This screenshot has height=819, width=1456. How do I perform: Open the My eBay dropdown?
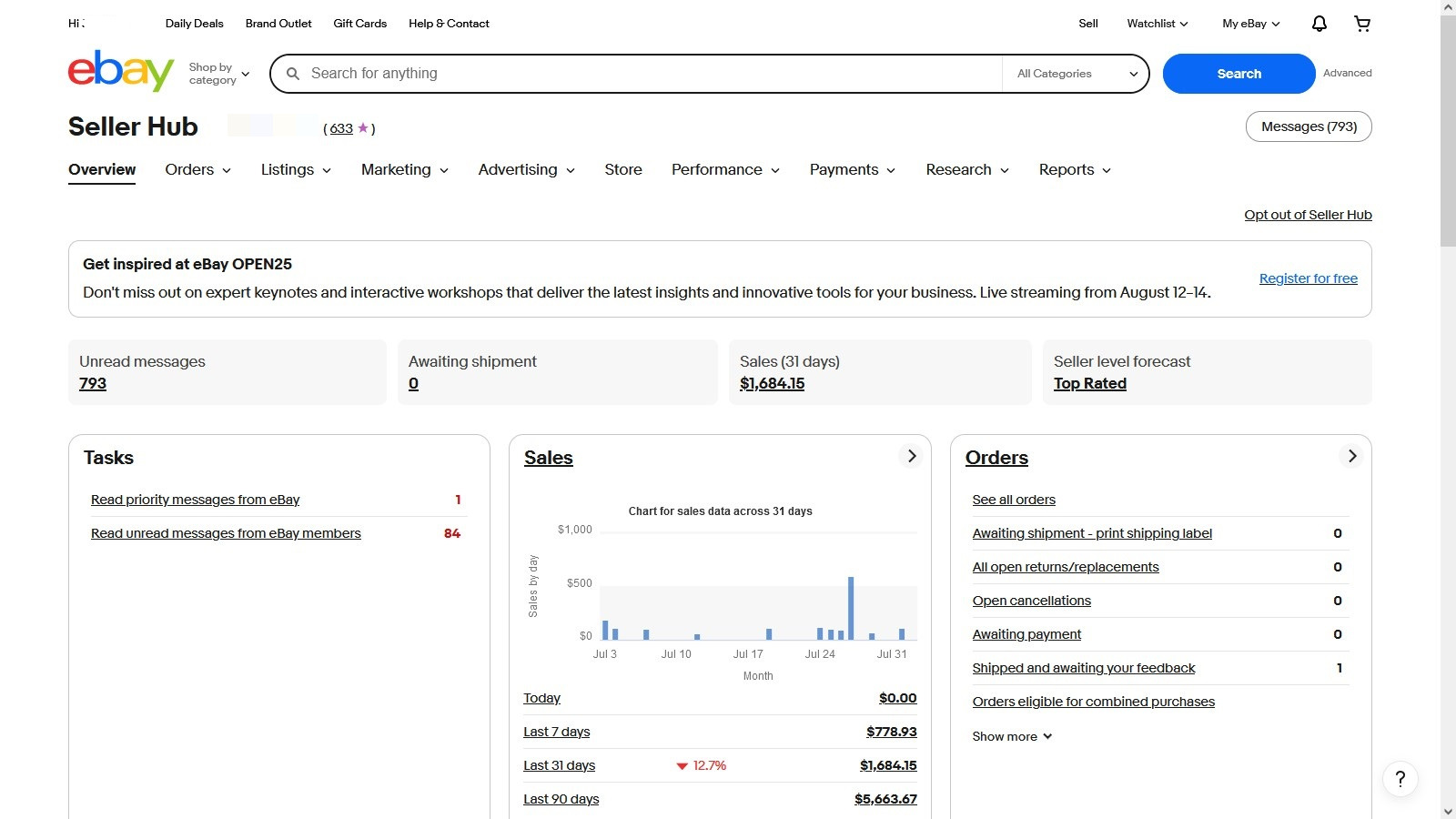pyautogui.click(x=1250, y=24)
